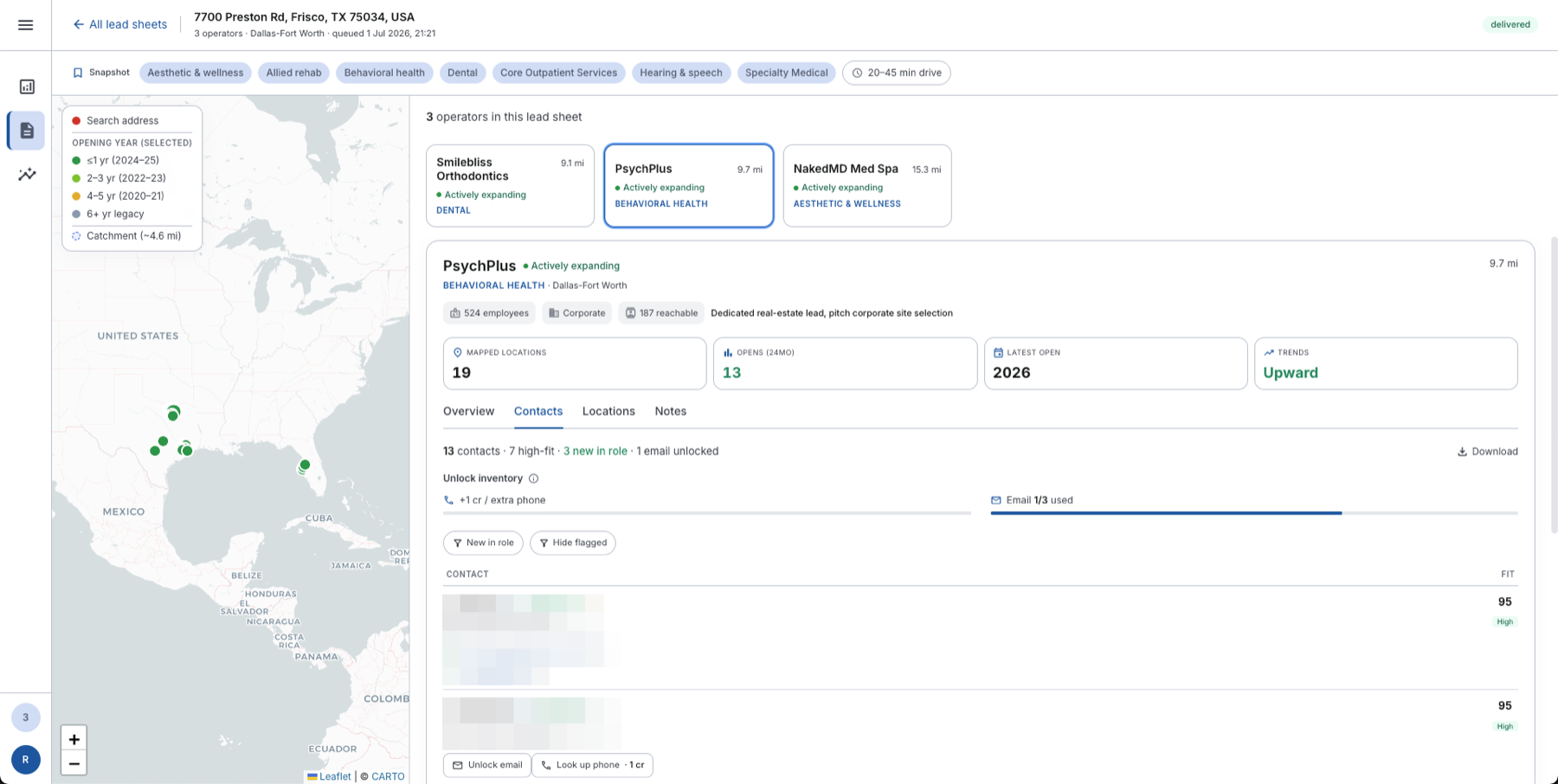The width and height of the screenshot is (1558, 784).
Task: Click the Catchment (~4.6 mi) legend entry
Action: pos(126,235)
